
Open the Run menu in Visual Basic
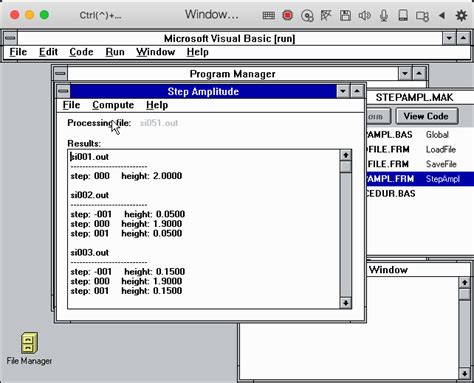[x=115, y=52]
